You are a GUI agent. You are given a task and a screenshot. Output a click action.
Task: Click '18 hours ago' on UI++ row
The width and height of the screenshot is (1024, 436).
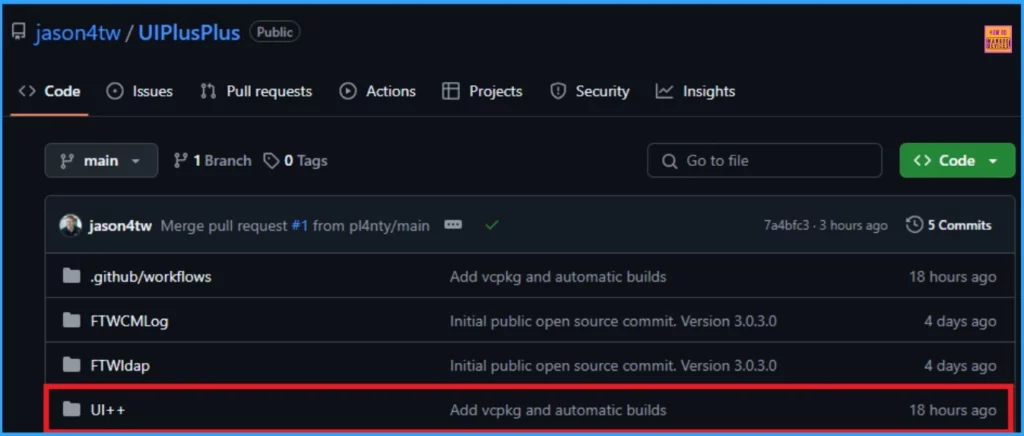(953, 410)
